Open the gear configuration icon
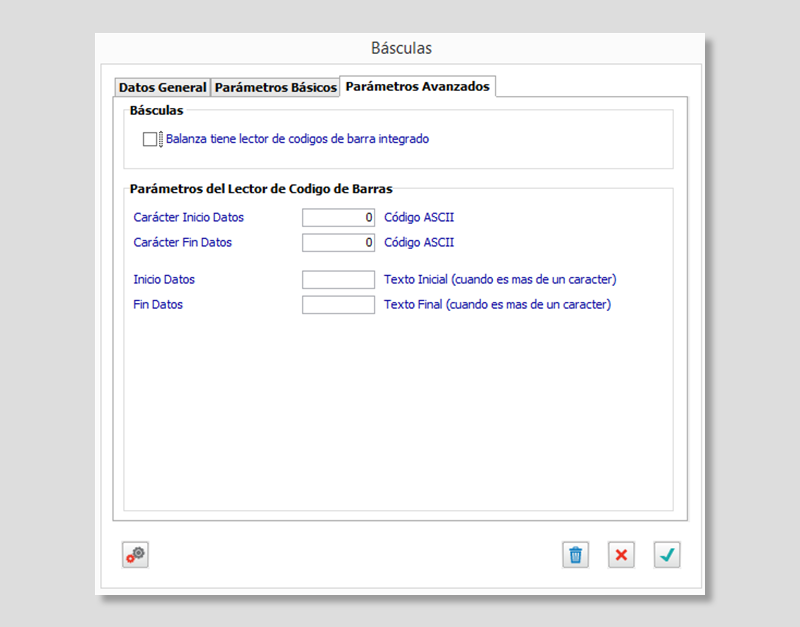The image size is (800, 627). point(135,555)
